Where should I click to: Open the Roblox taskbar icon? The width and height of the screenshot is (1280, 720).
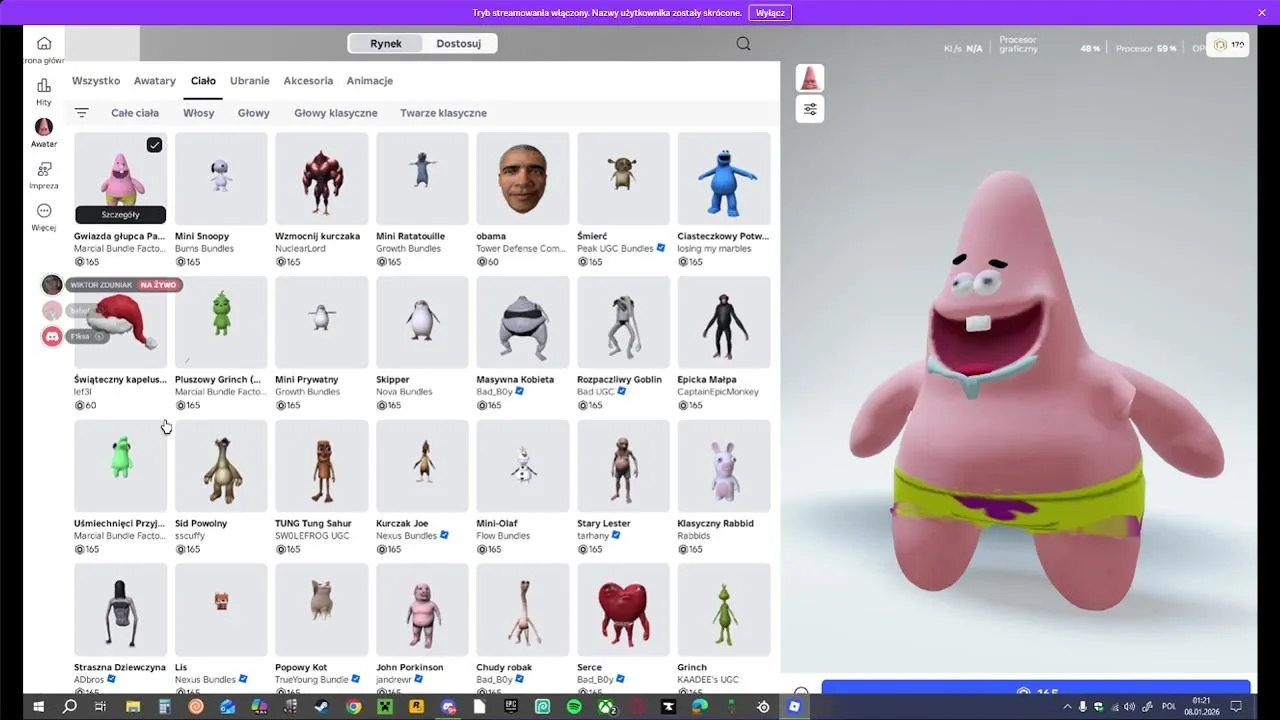click(x=794, y=706)
